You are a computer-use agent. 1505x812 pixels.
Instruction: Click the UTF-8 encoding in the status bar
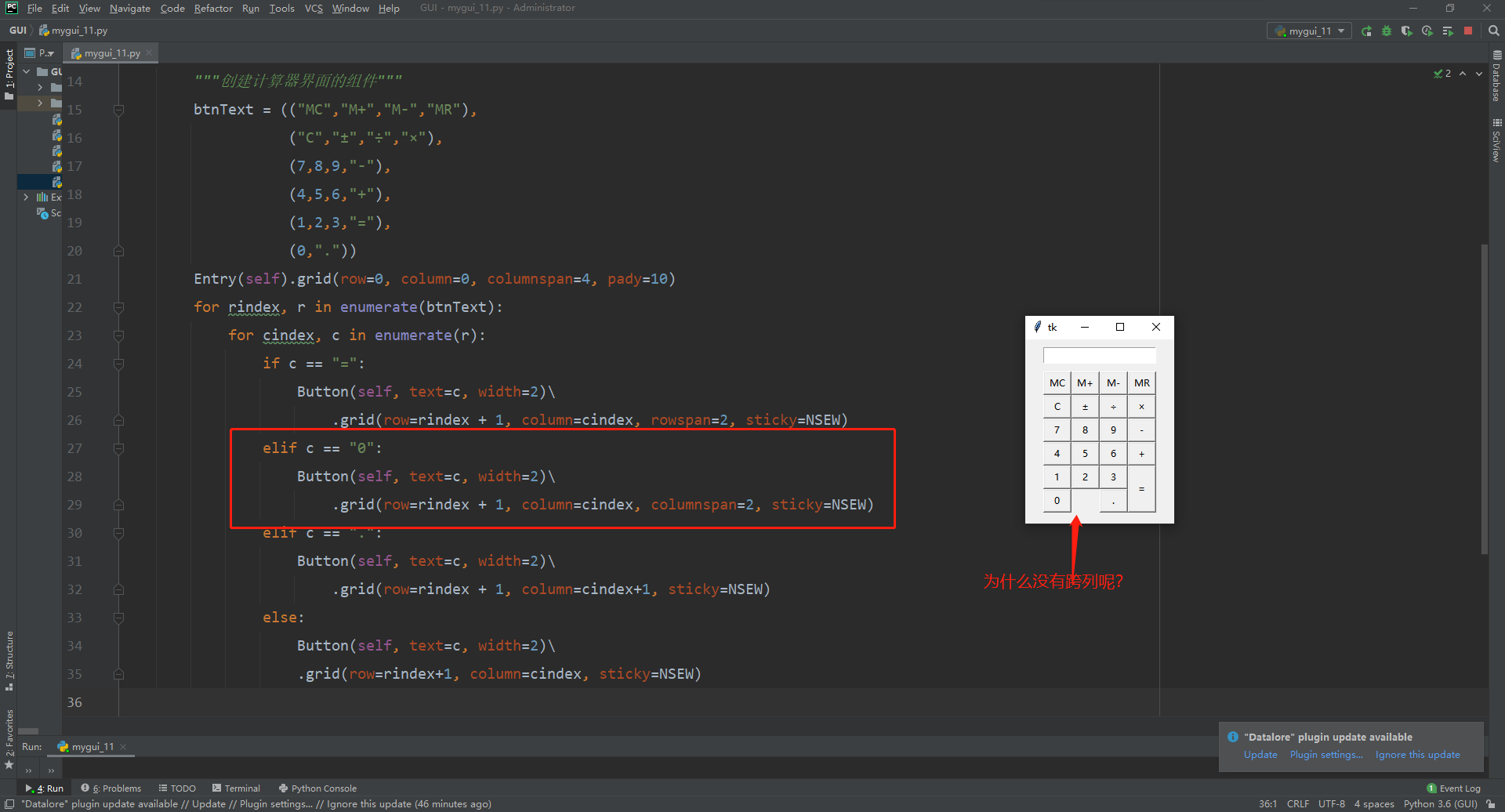click(x=1331, y=804)
